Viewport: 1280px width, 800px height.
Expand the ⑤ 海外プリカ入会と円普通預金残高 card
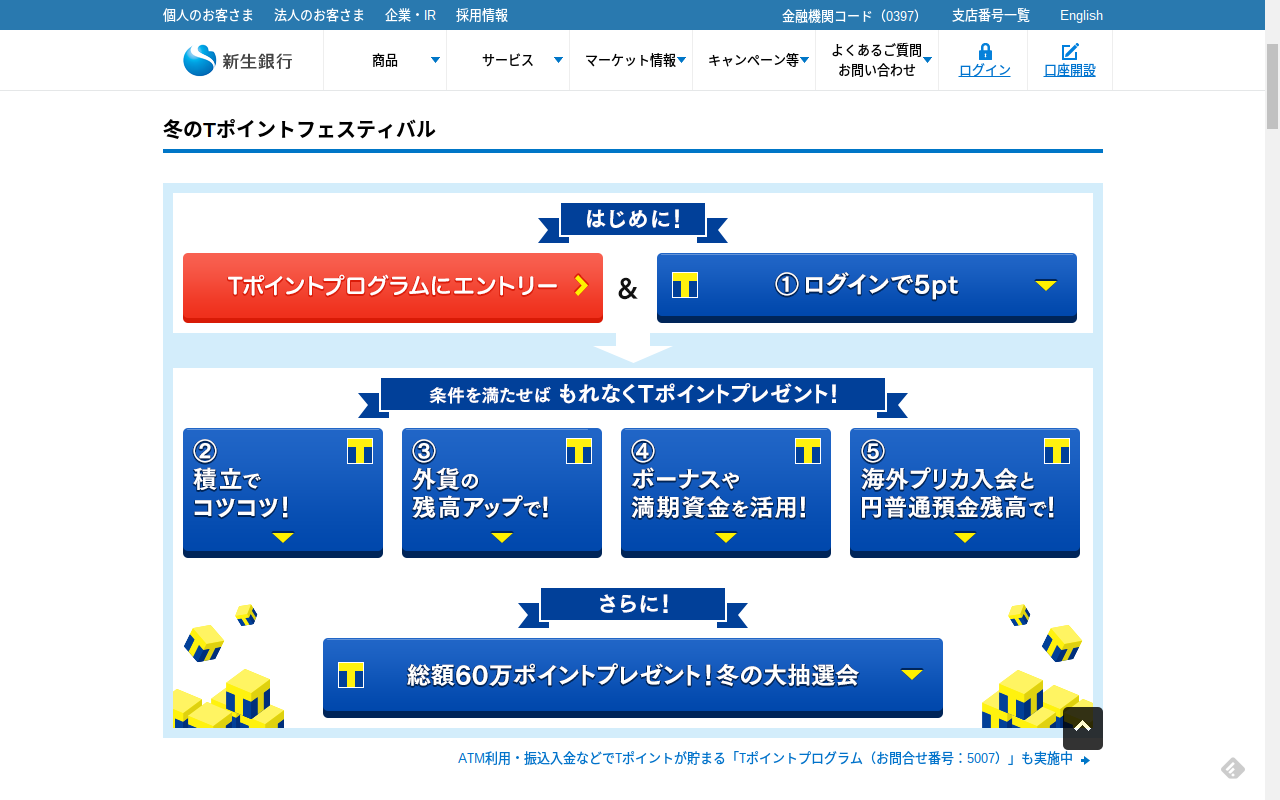(965, 492)
